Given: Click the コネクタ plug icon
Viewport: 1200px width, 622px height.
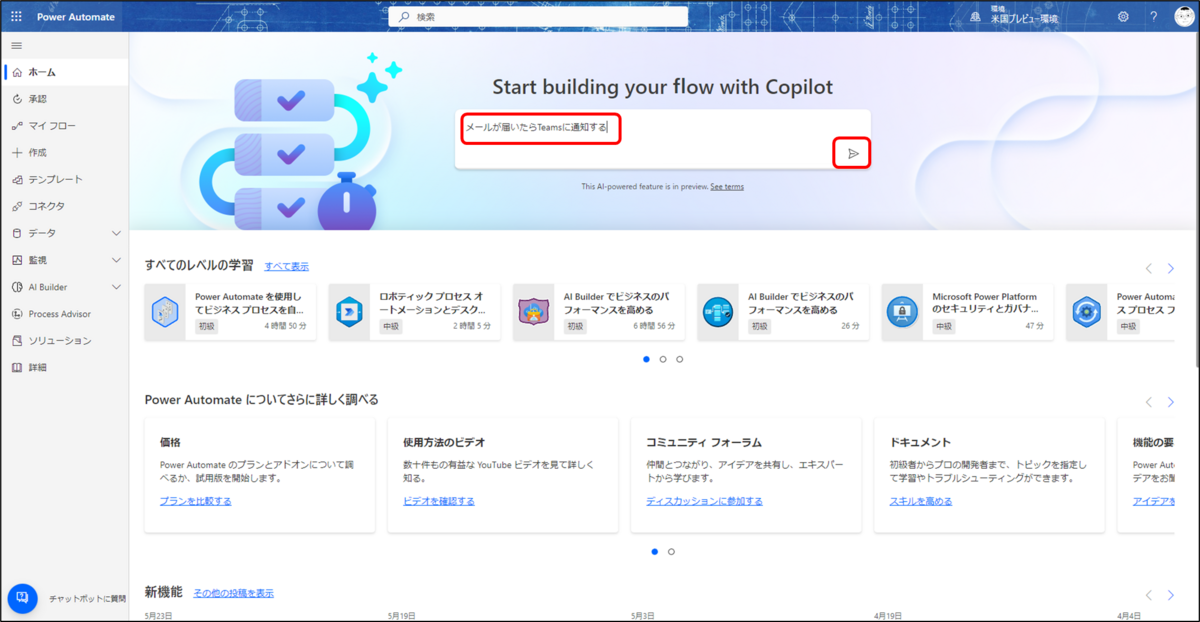Looking at the screenshot, I should pos(17,206).
